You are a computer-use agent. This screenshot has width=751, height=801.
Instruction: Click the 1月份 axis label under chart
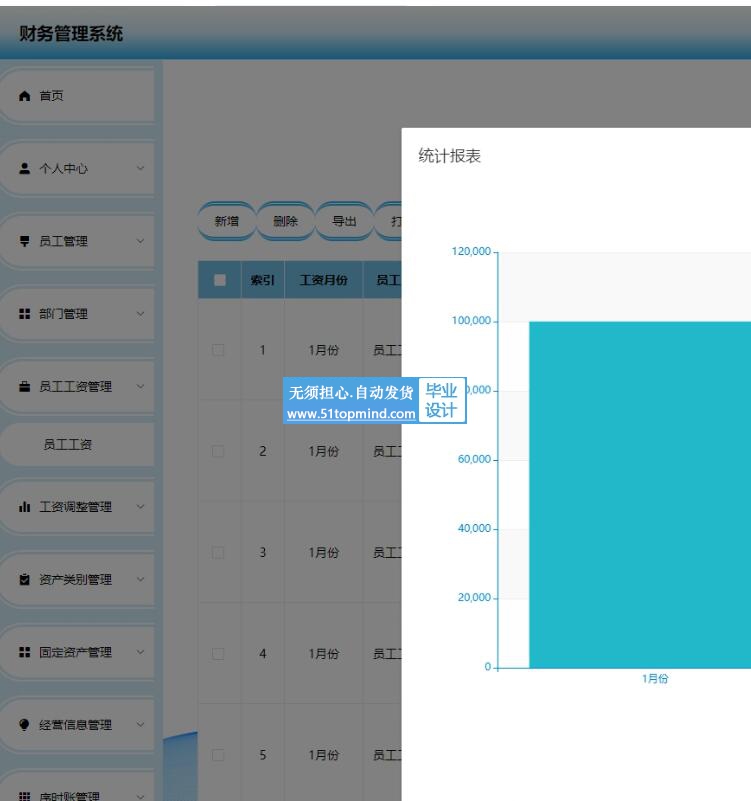[x=655, y=678]
